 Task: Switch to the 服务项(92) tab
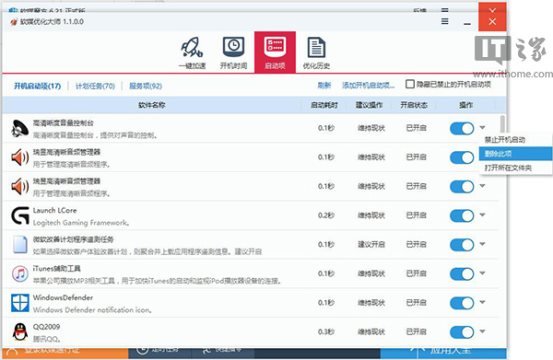tap(145, 86)
